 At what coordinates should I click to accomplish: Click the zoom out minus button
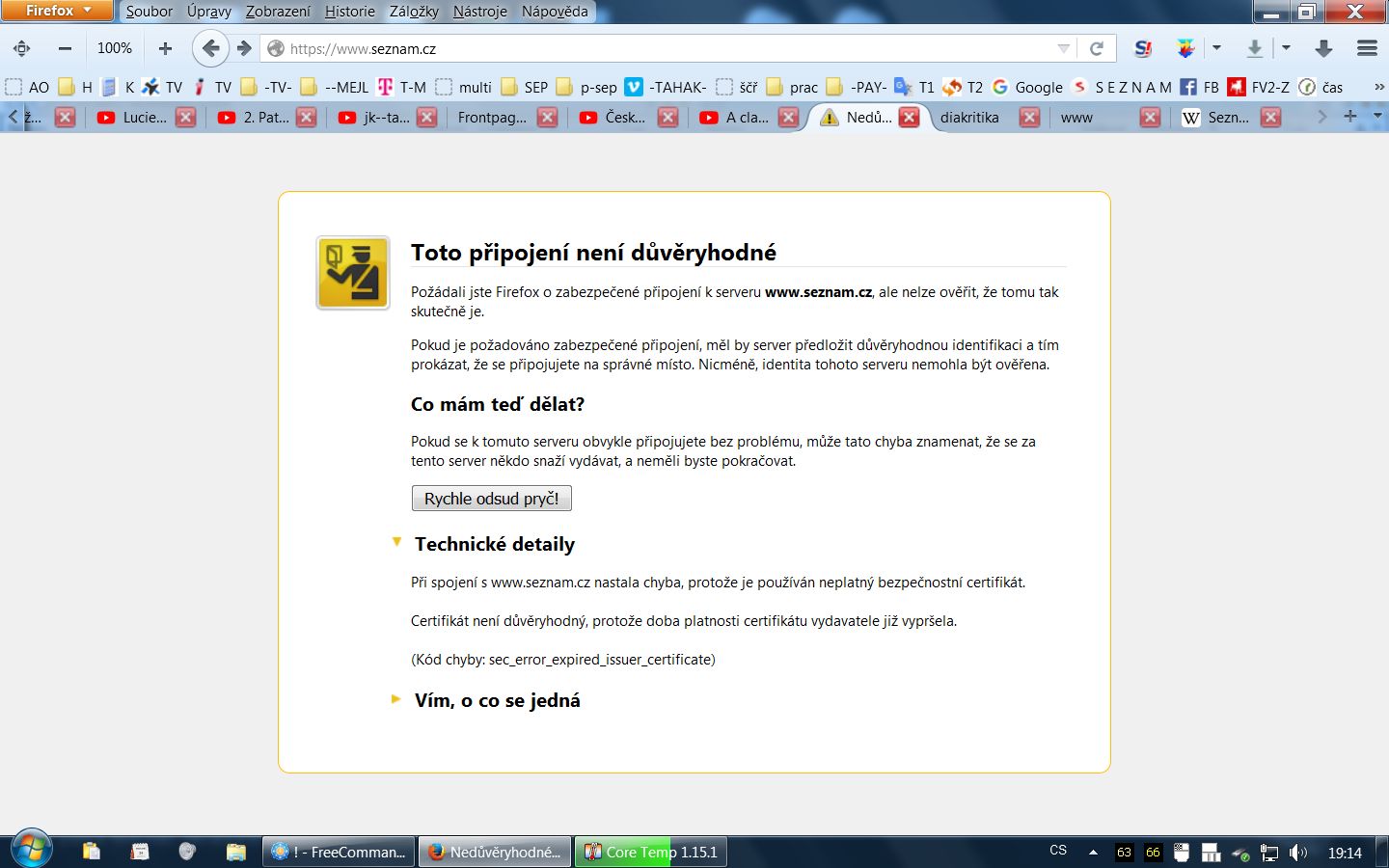point(65,48)
